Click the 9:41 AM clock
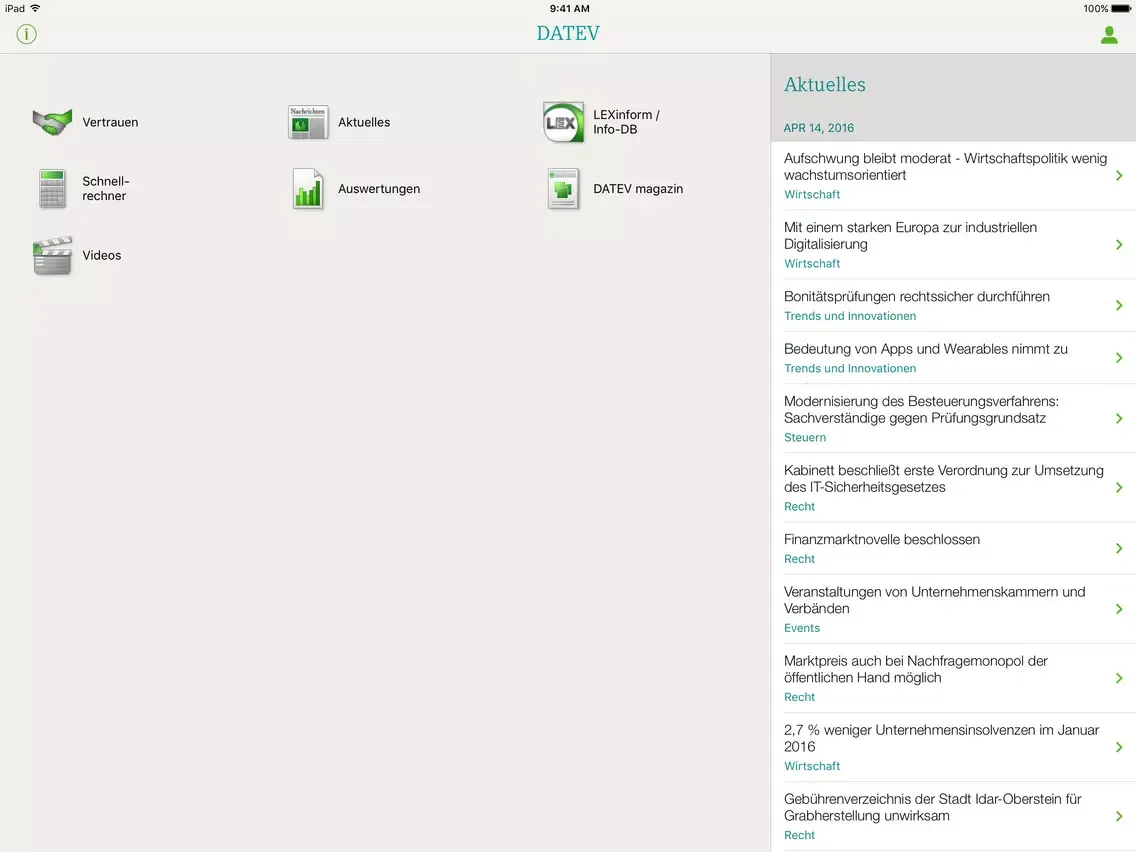 [569, 9]
